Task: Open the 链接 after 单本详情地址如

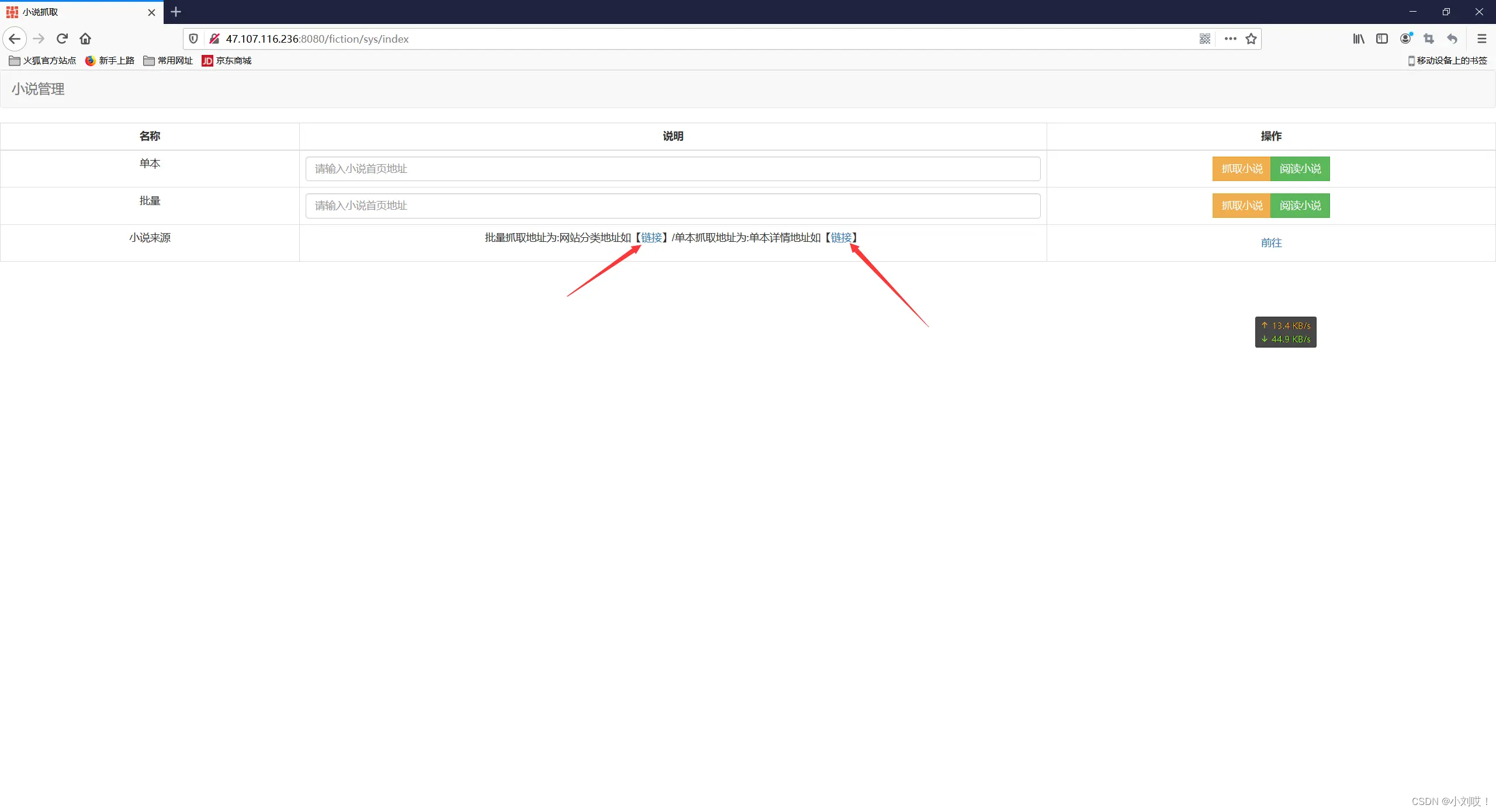Action: (841, 238)
